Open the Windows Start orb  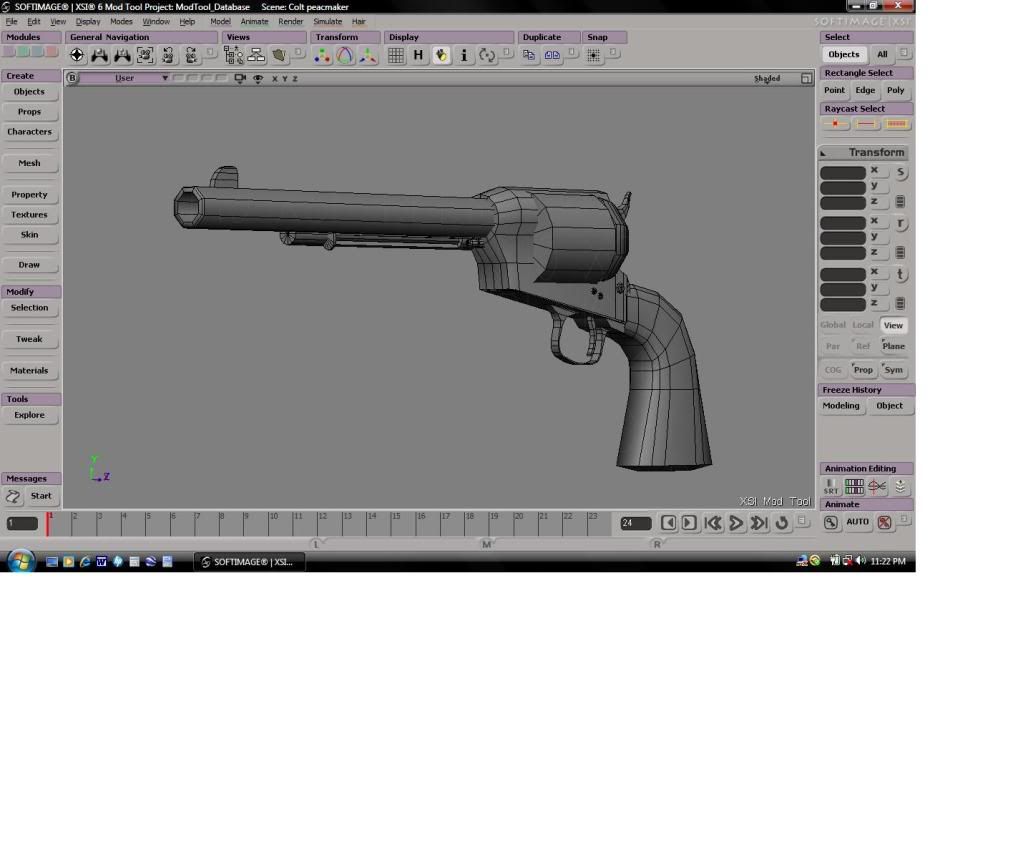pos(21,561)
